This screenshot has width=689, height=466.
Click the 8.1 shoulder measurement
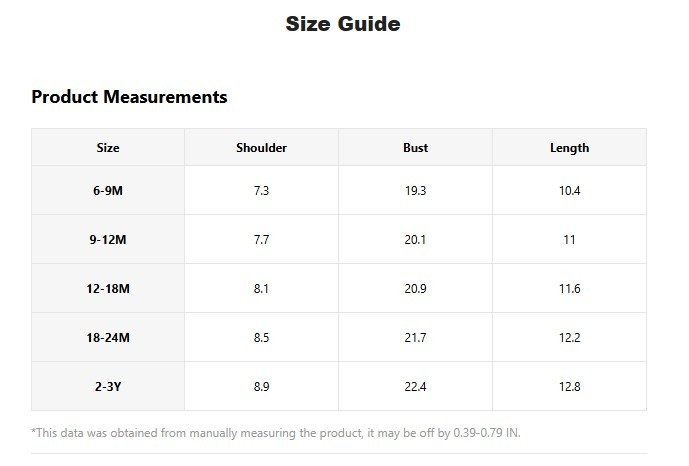[261, 289]
